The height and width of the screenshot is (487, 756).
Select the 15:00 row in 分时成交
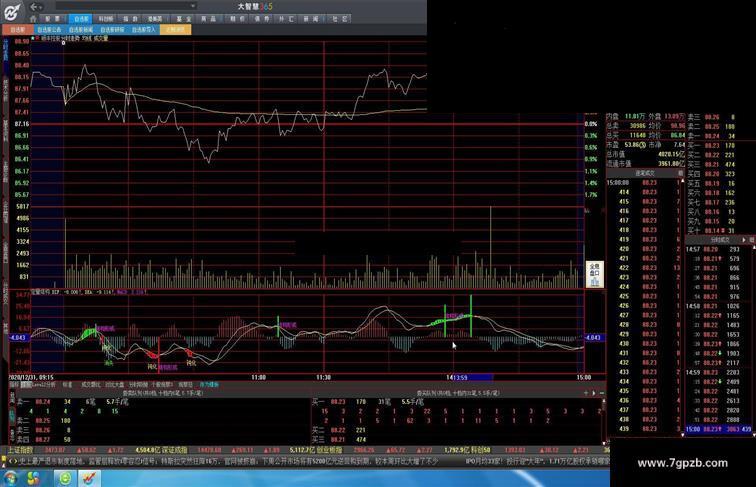718,429
